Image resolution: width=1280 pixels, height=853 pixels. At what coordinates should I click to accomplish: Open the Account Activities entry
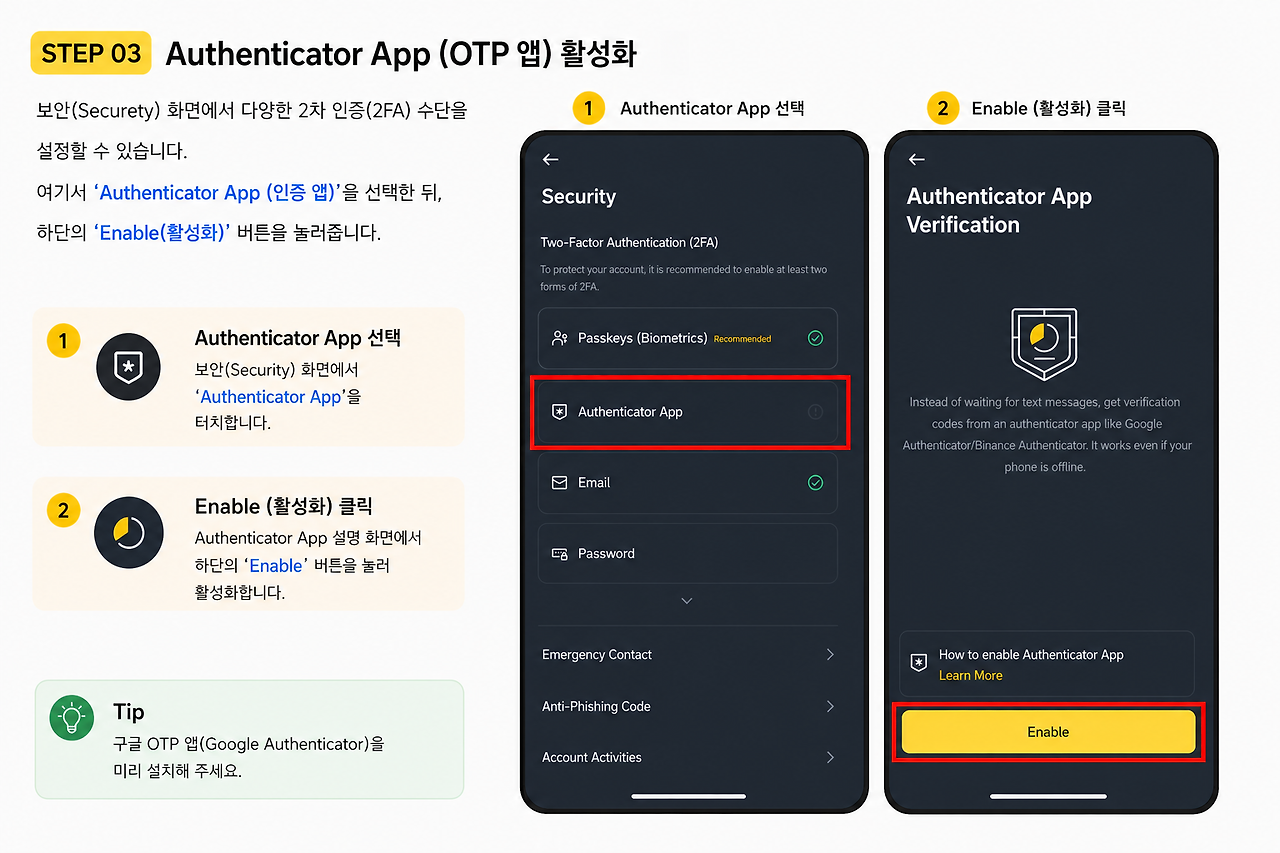click(x=688, y=757)
